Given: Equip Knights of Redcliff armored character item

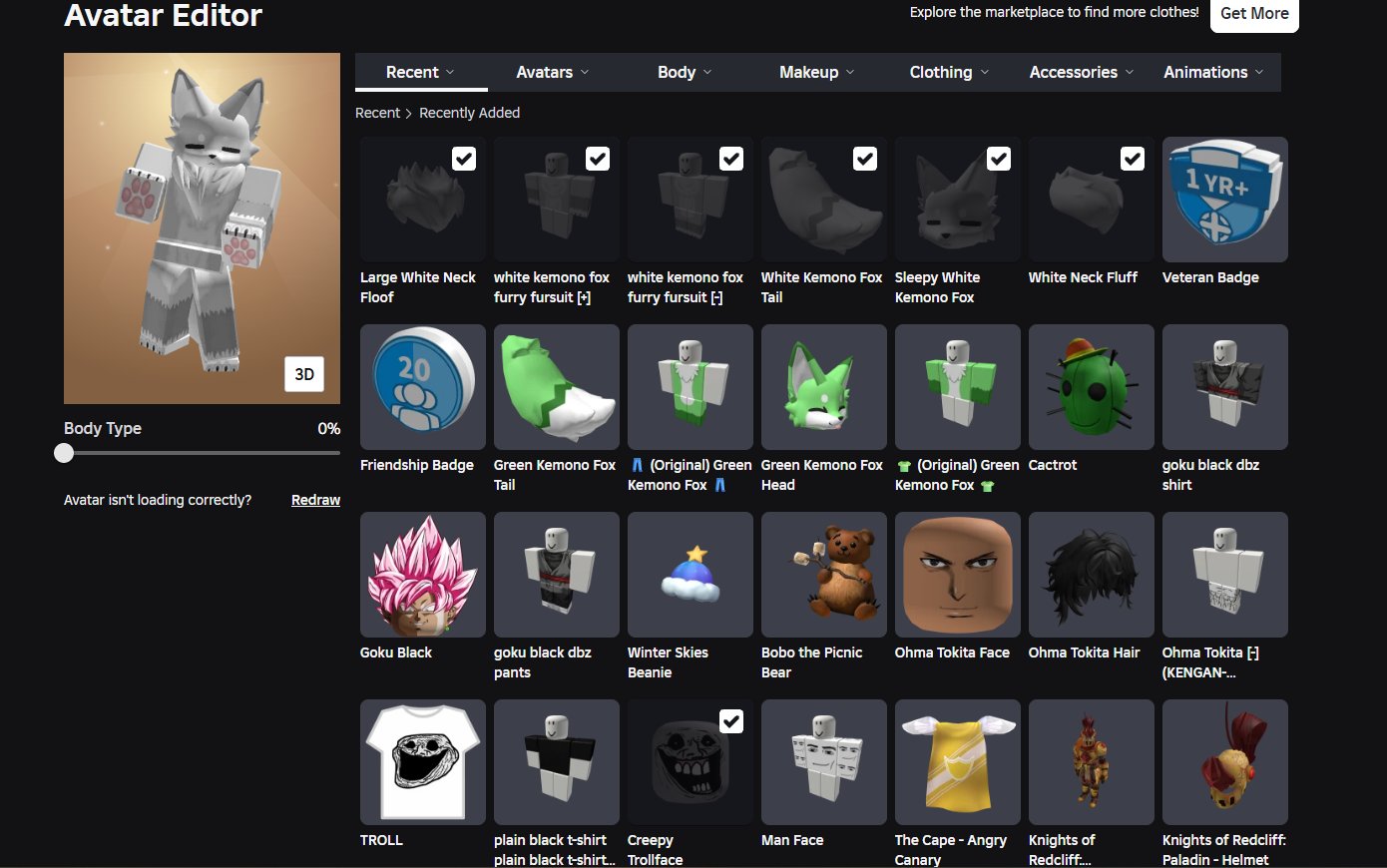Looking at the screenshot, I should [x=1091, y=762].
